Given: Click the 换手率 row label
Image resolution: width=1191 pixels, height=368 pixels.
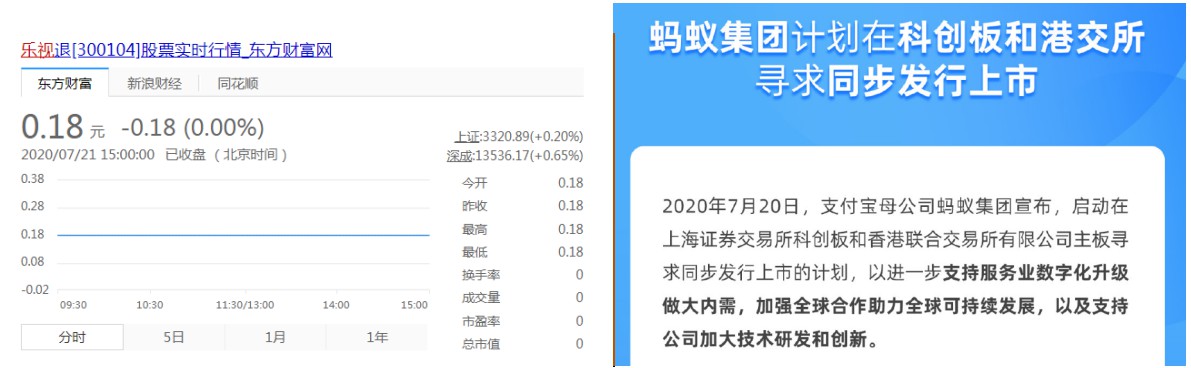Looking at the screenshot, I should [x=481, y=274].
